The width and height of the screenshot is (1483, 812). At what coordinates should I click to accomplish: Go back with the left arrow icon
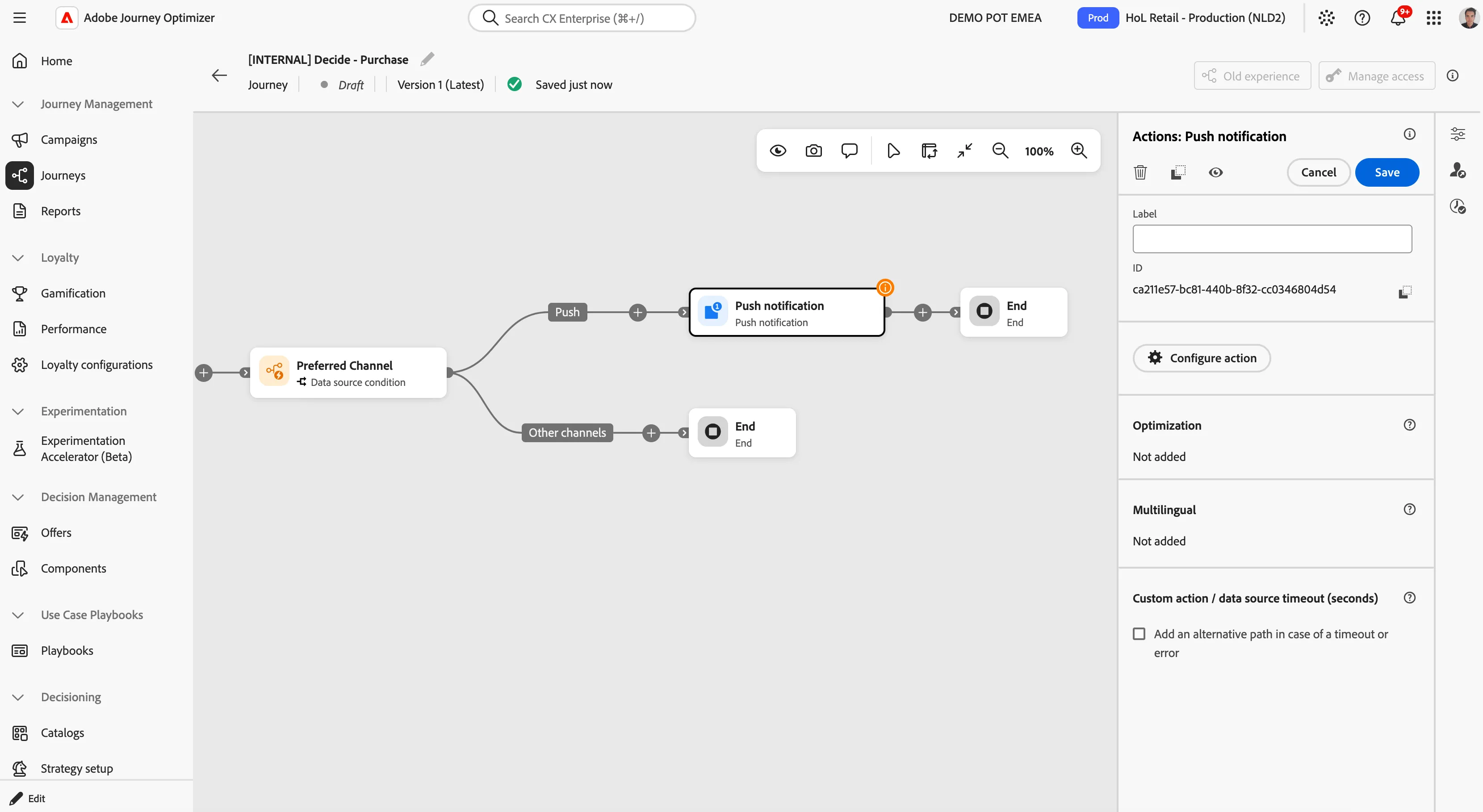click(x=219, y=75)
